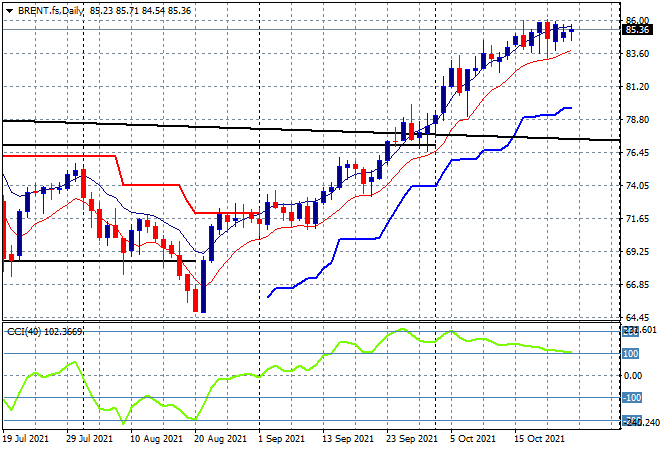This screenshot has height=450, width=660.
Task: Click the 76.45 price axis label
Action: pyautogui.click(x=637, y=152)
